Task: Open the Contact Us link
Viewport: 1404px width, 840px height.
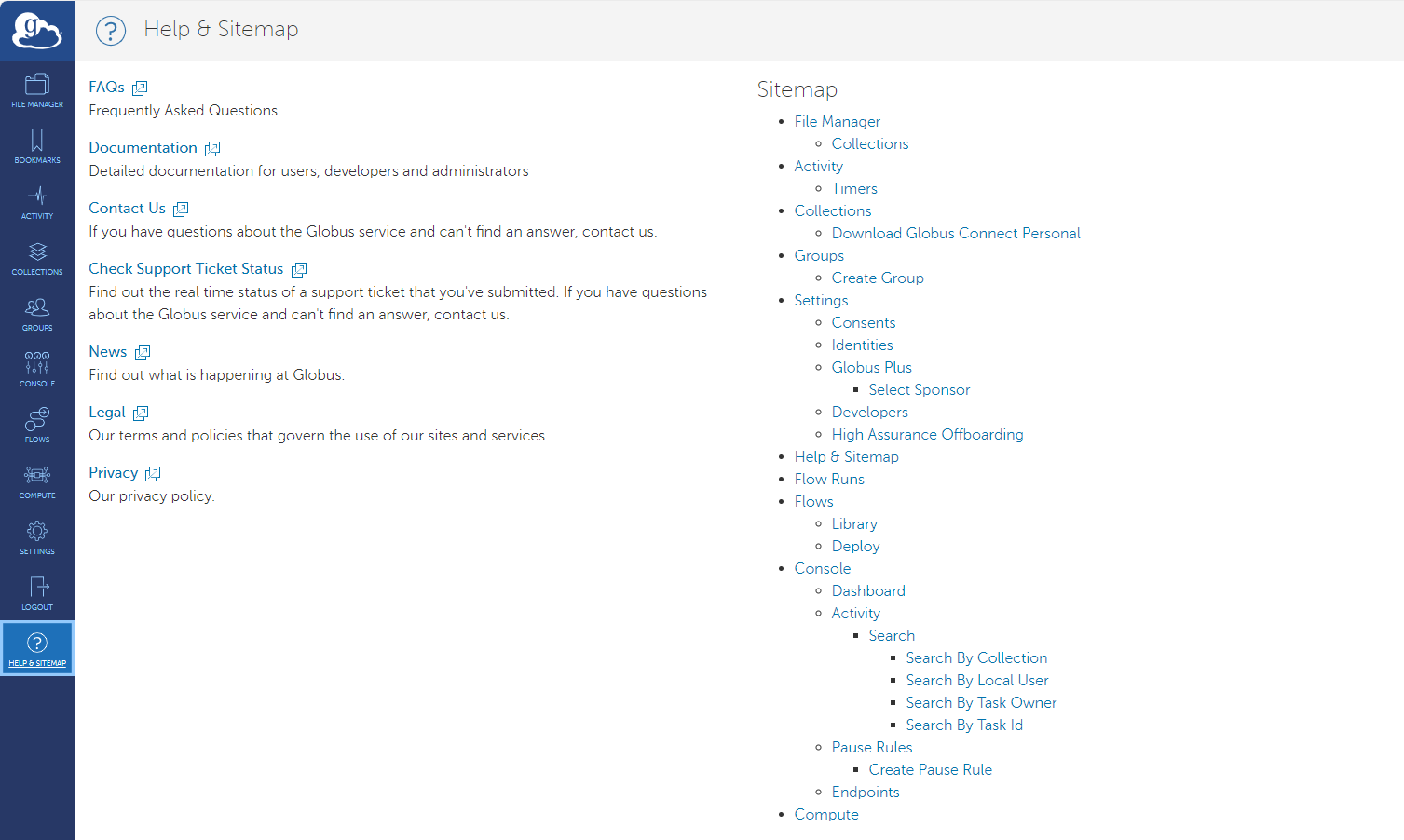Action: tap(127, 208)
